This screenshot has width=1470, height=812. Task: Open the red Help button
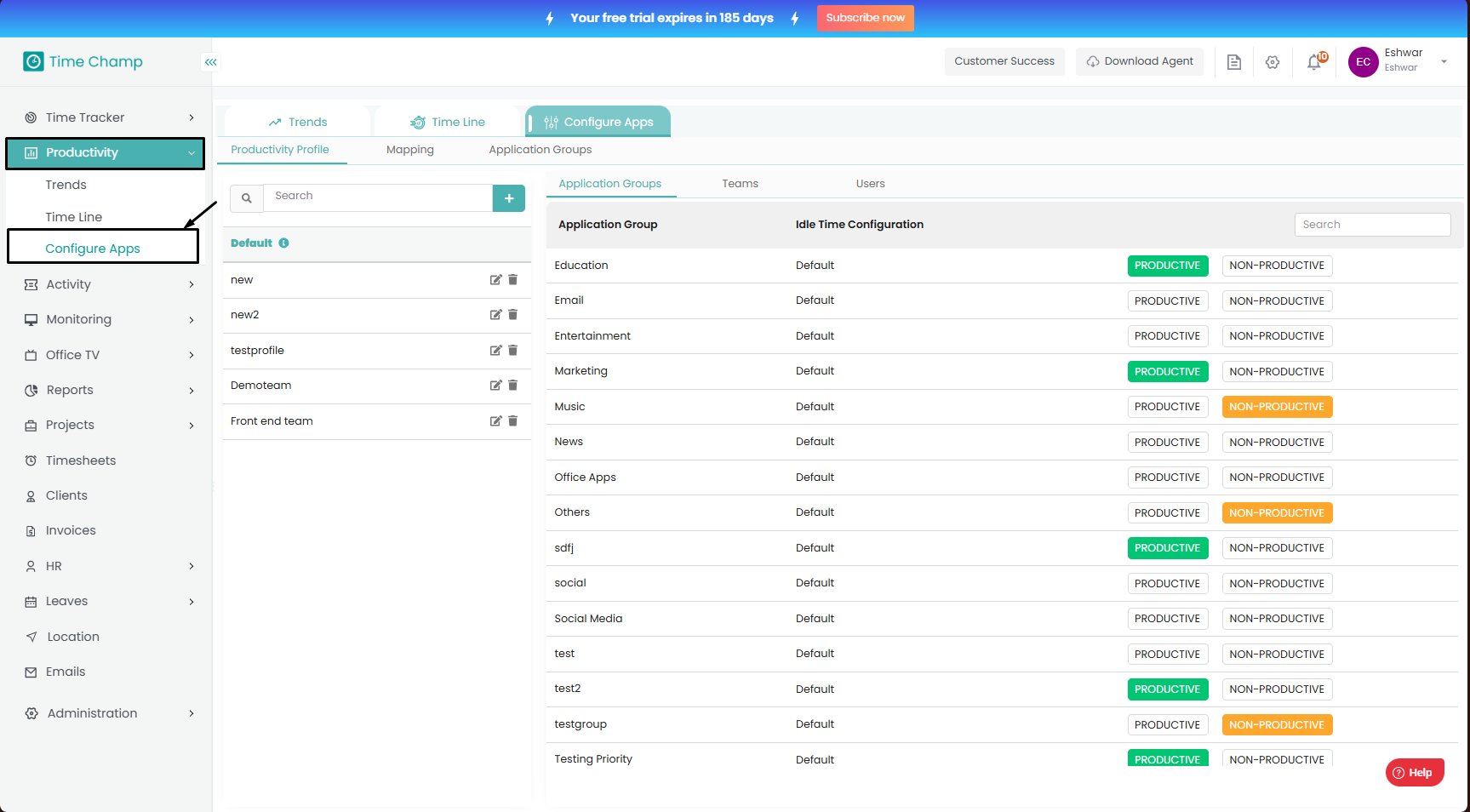click(1414, 773)
